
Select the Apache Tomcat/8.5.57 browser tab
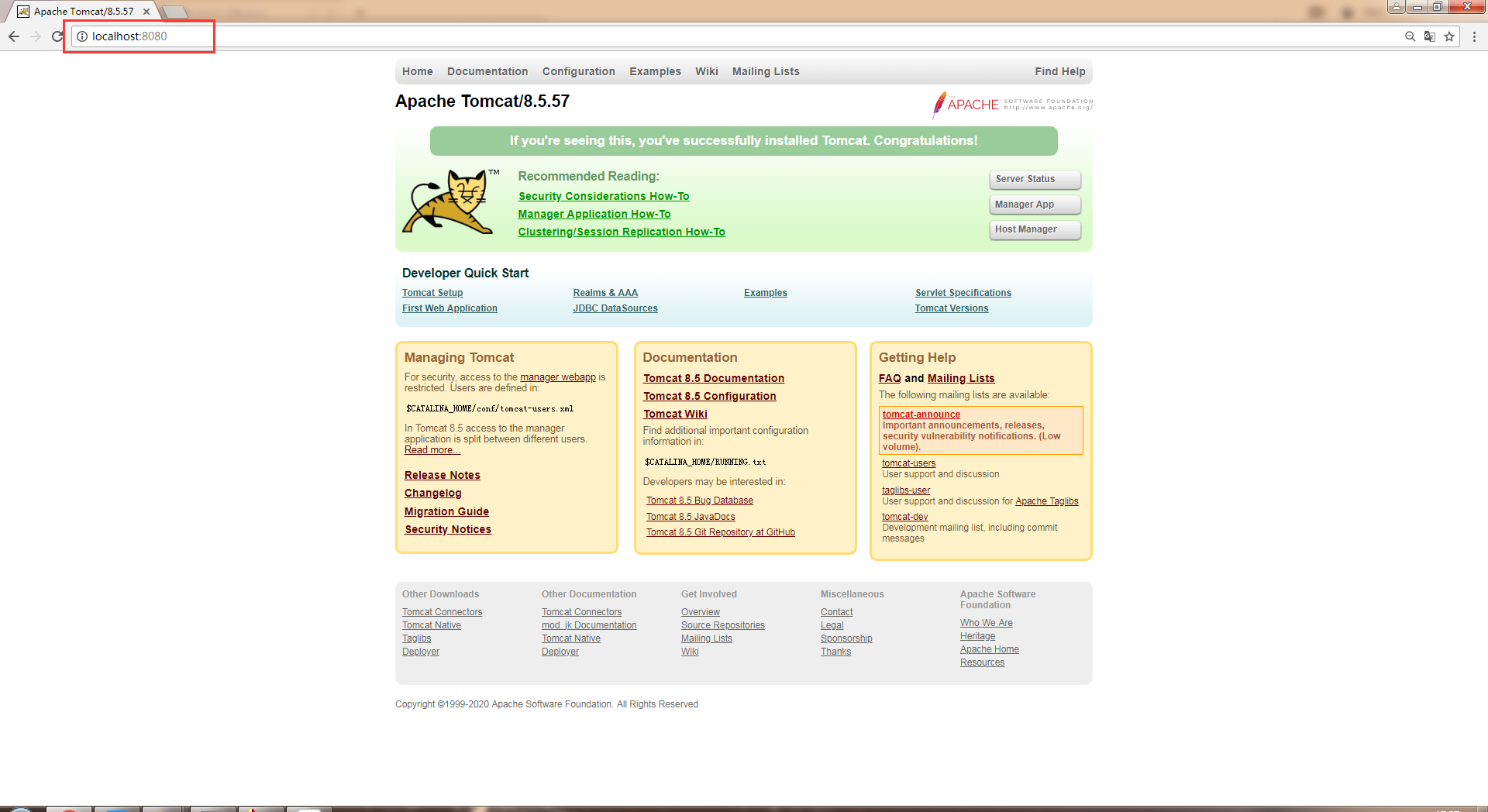coord(84,12)
